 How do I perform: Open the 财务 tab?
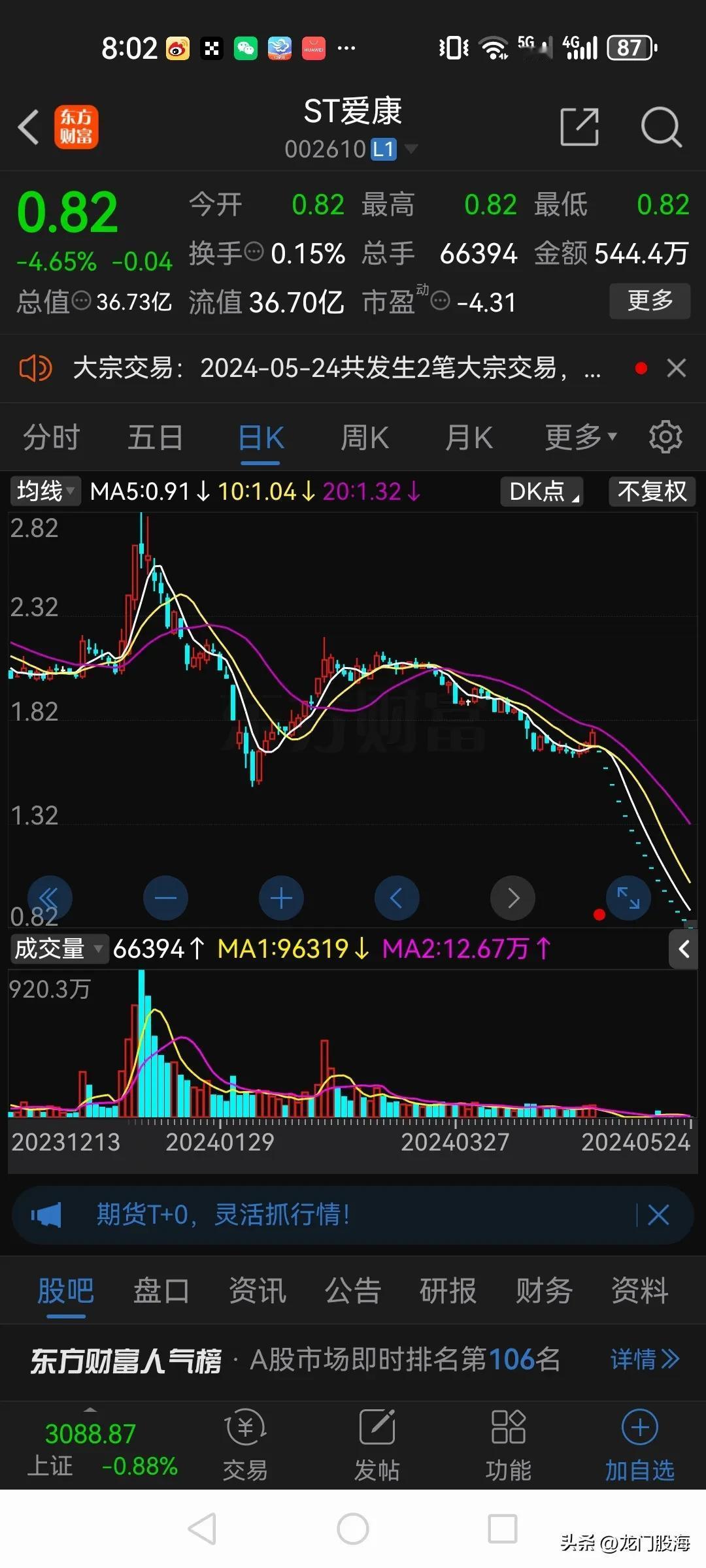coord(544,1290)
